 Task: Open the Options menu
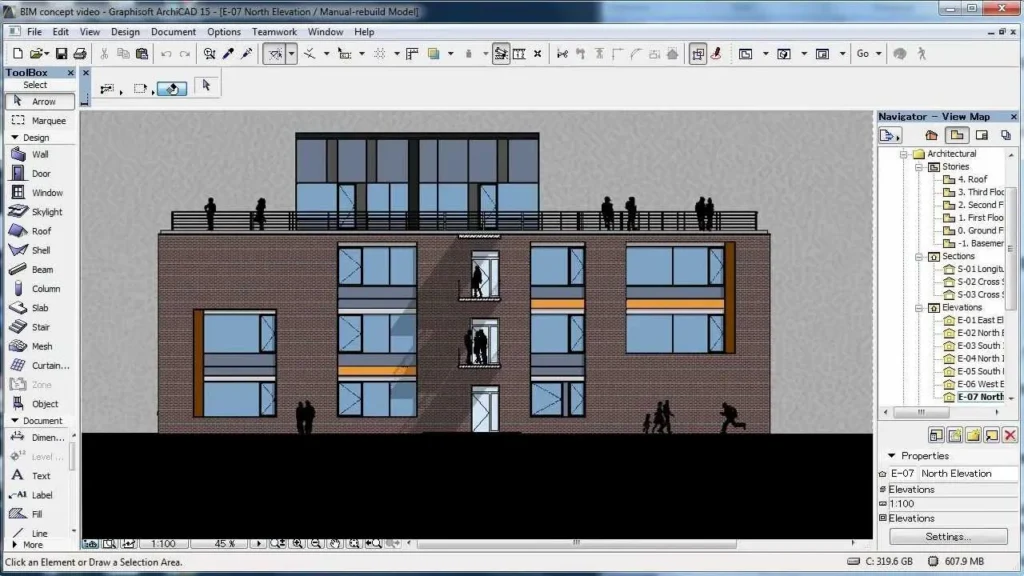point(223,31)
